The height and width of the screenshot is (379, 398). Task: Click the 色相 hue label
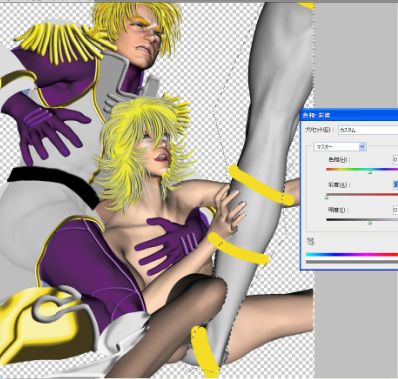pyautogui.click(x=338, y=160)
